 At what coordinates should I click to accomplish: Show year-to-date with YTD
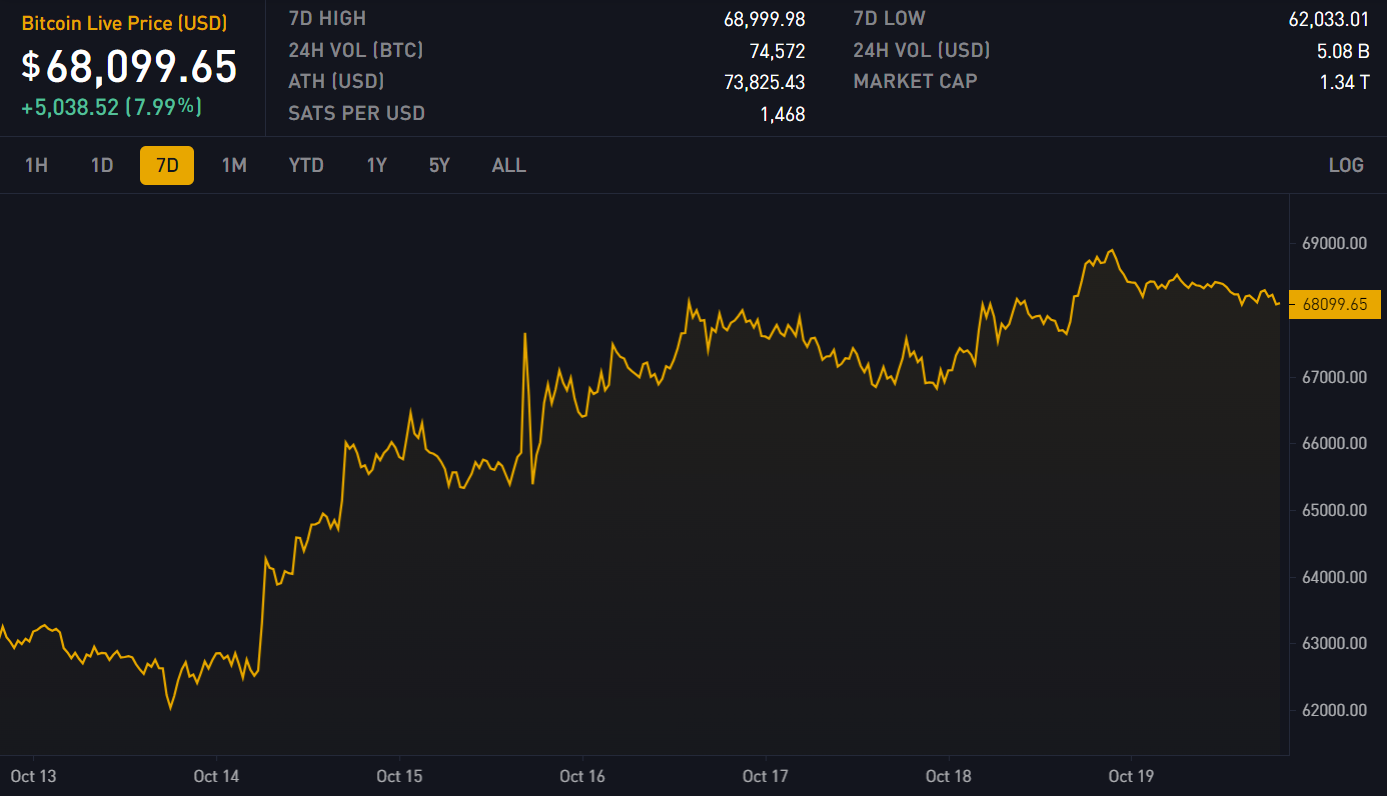pos(306,165)
